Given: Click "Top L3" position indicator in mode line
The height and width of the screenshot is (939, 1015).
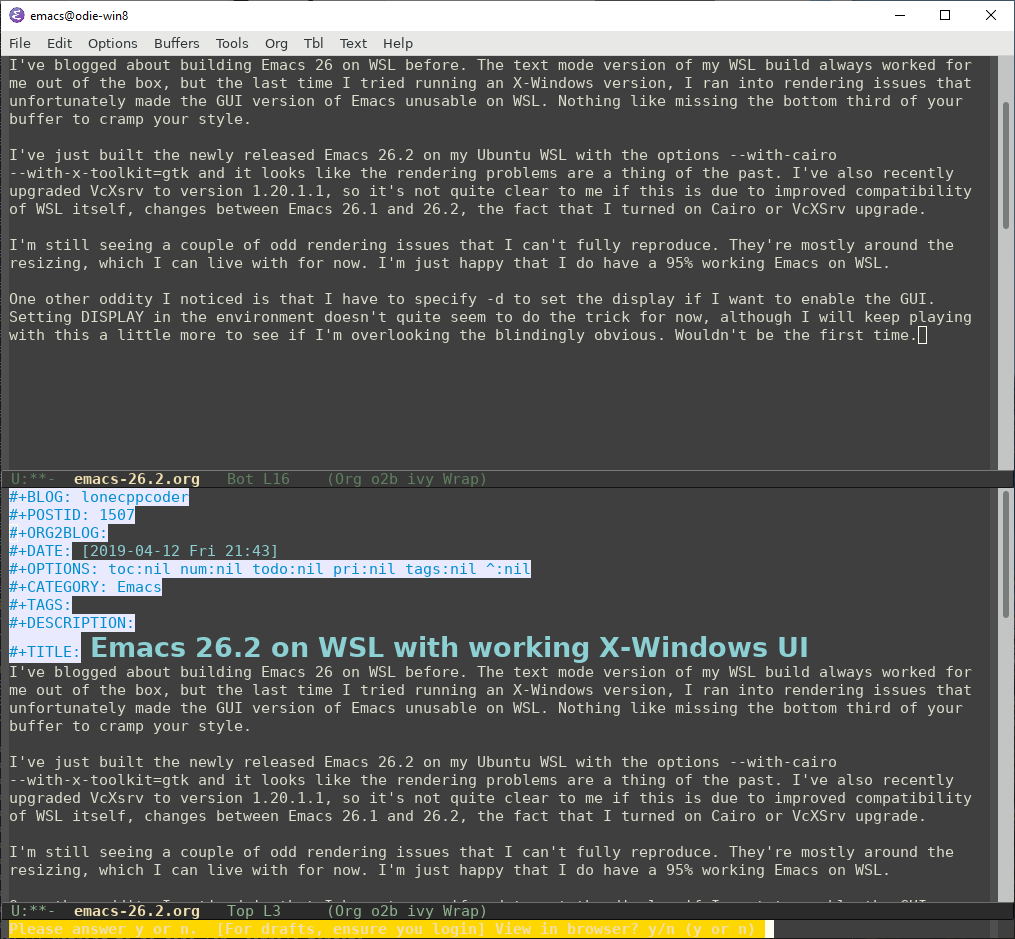Looking at the screenshot, I should pyautogui.click(x=254, y=911).
